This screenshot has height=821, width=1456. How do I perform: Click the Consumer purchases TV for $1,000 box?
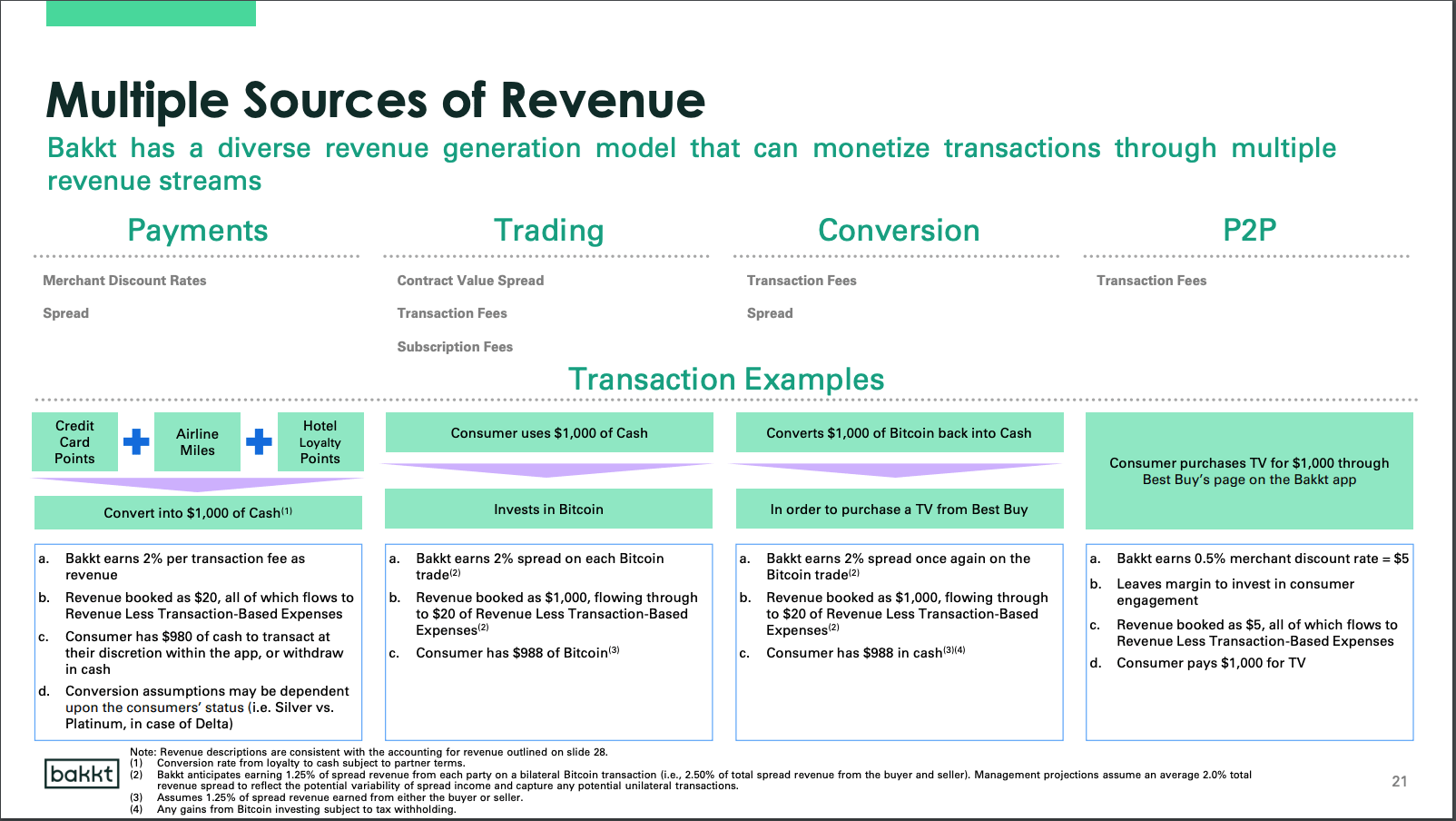point(1249,471)
